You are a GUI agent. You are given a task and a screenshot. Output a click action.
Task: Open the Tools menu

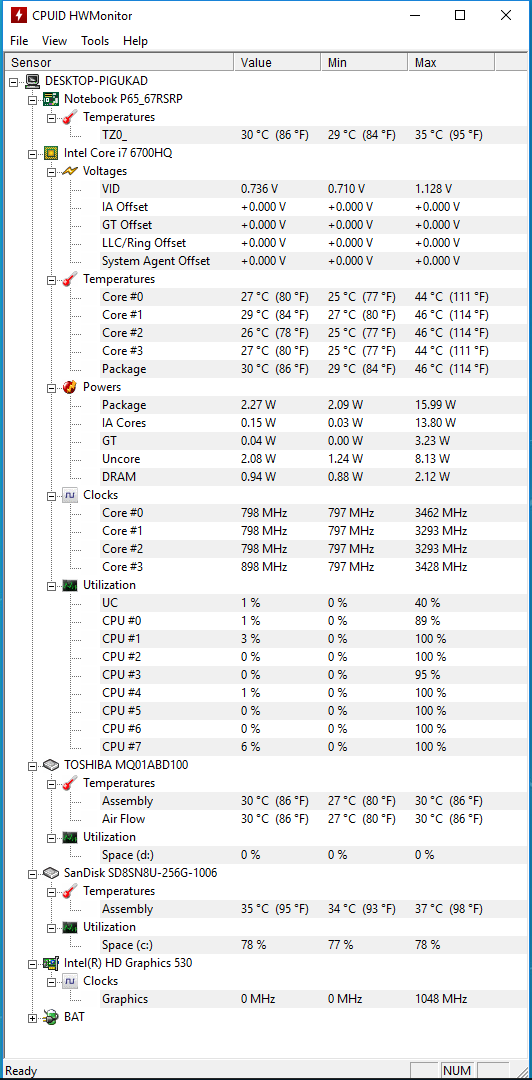pos(95,41)
